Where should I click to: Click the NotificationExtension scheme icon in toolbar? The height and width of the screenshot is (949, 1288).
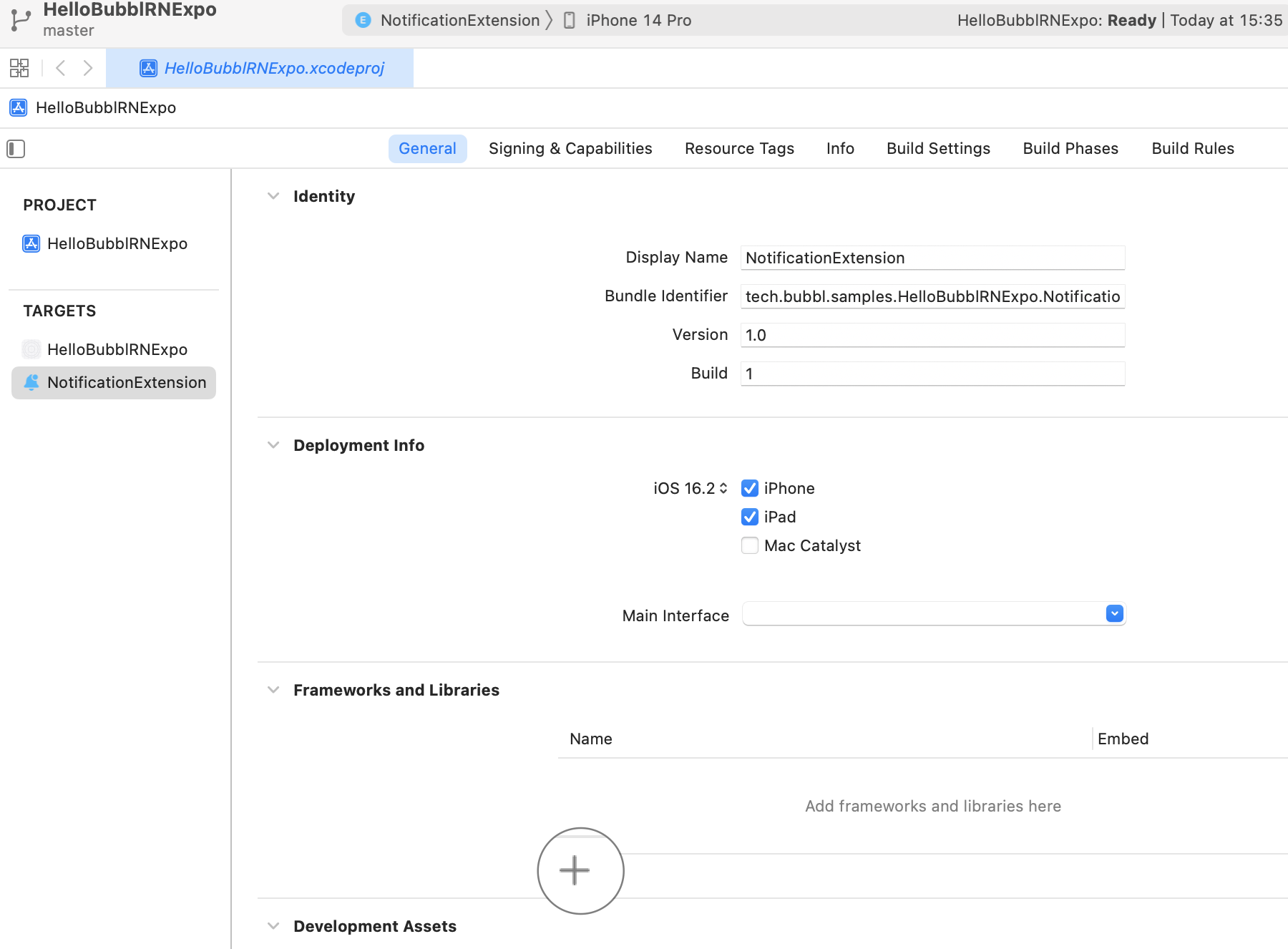tap(363, 20)
